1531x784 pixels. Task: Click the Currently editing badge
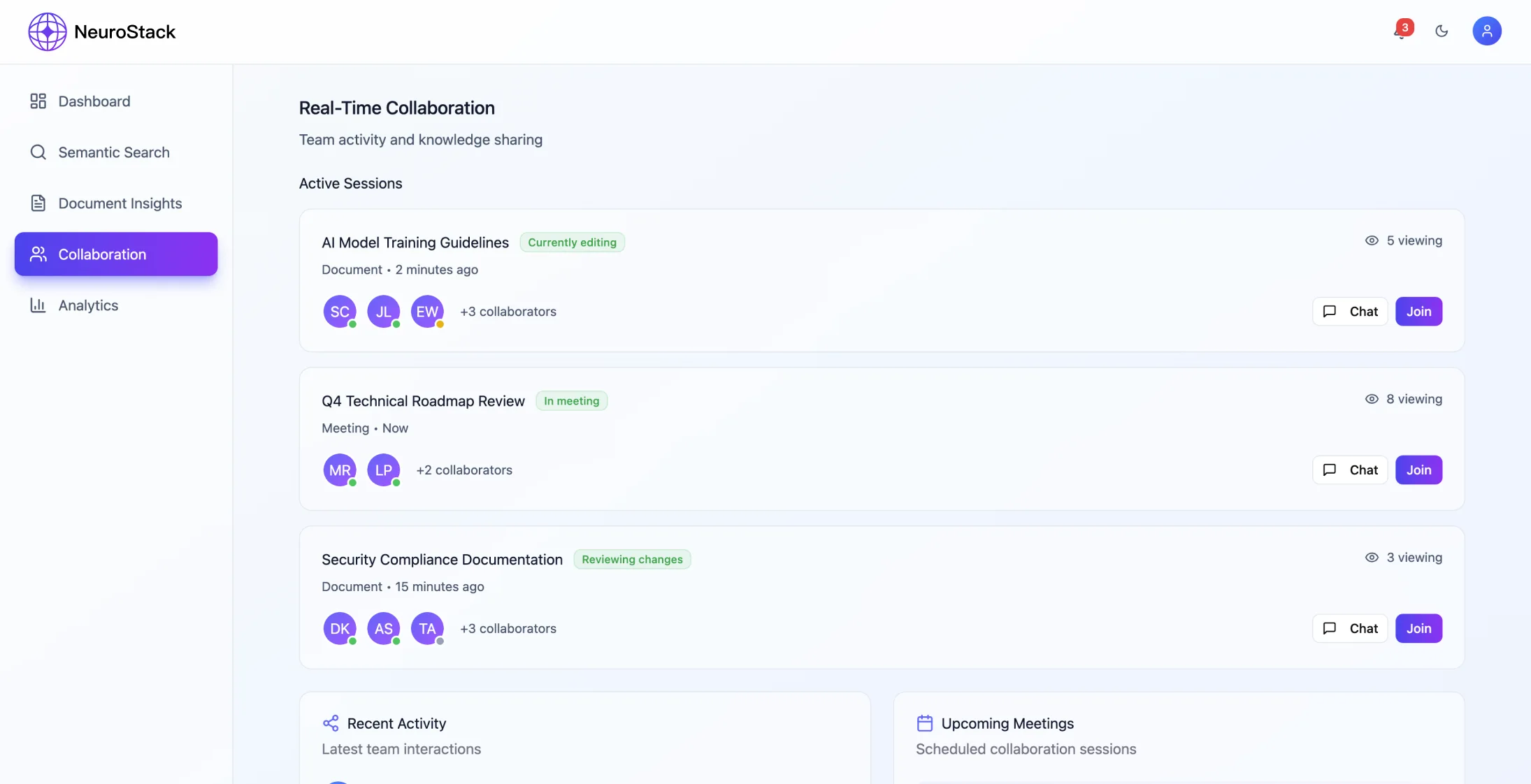(x=572, y=242)
